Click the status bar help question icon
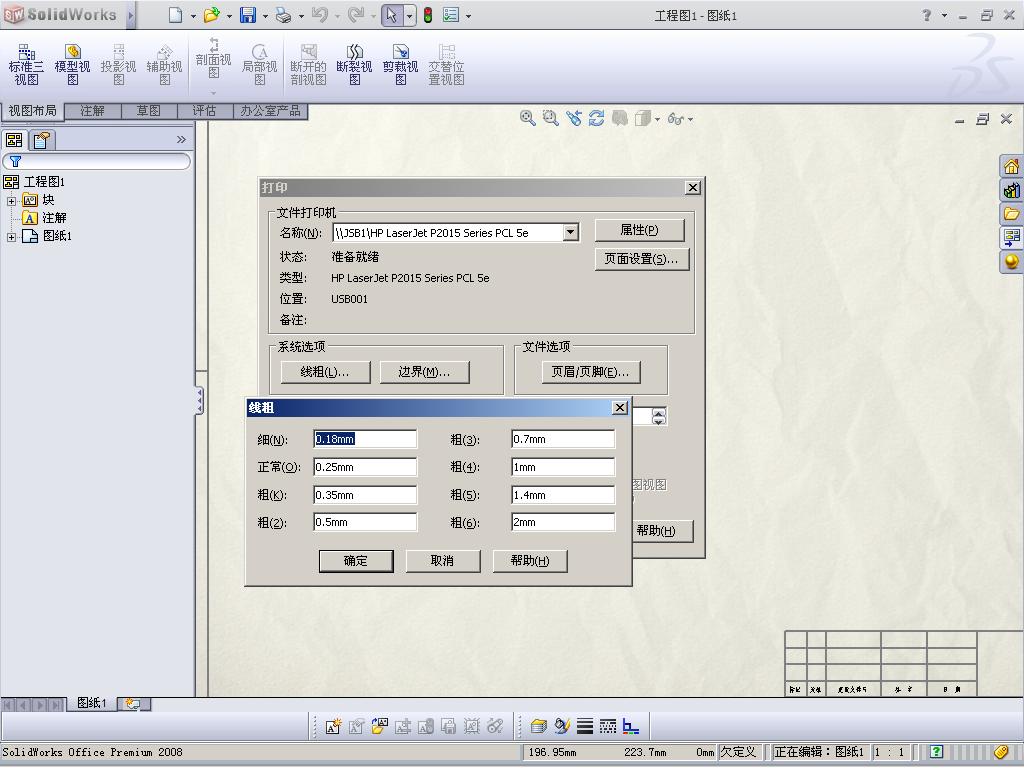 [936, 752]
